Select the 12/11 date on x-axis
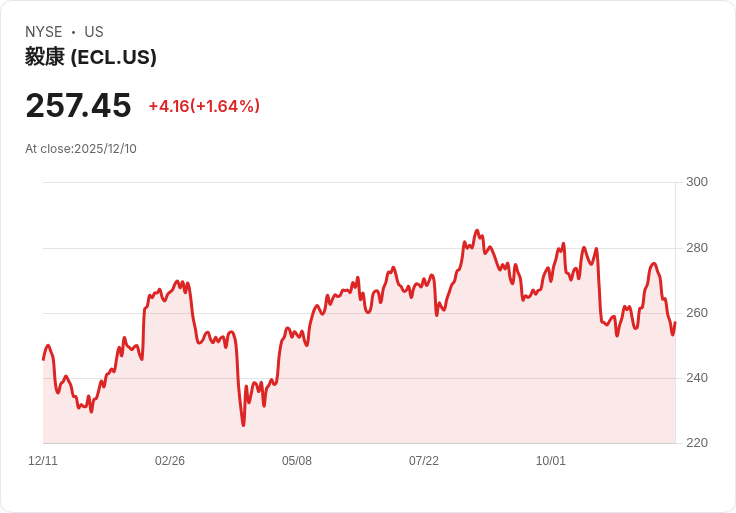The height and width of the screenshot is (513, 736). click(43, 461)
